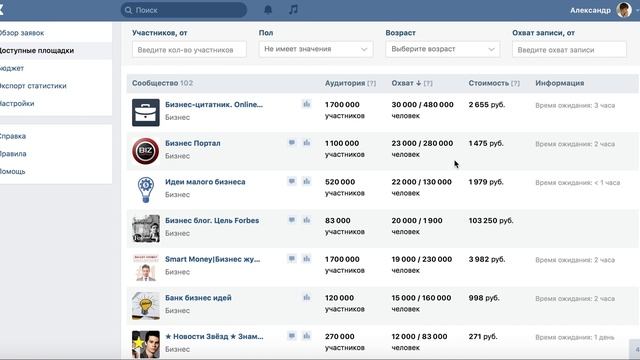Open Бизнес Портал BIZ avatar

[146, 151]
